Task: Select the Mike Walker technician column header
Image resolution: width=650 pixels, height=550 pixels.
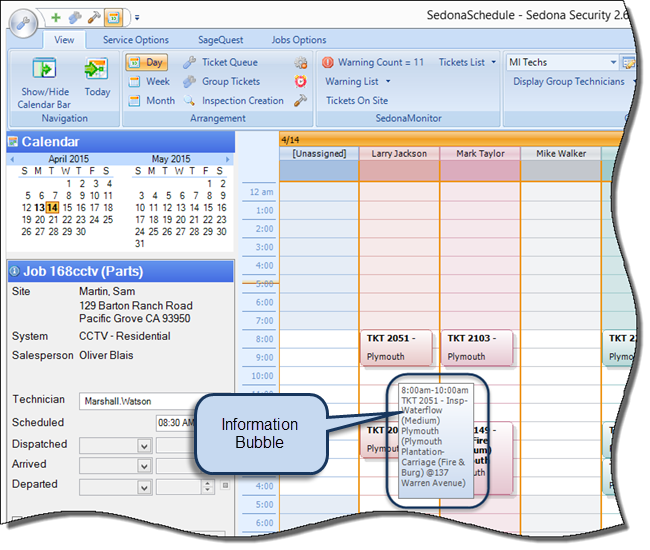Action: pos(561,154)
